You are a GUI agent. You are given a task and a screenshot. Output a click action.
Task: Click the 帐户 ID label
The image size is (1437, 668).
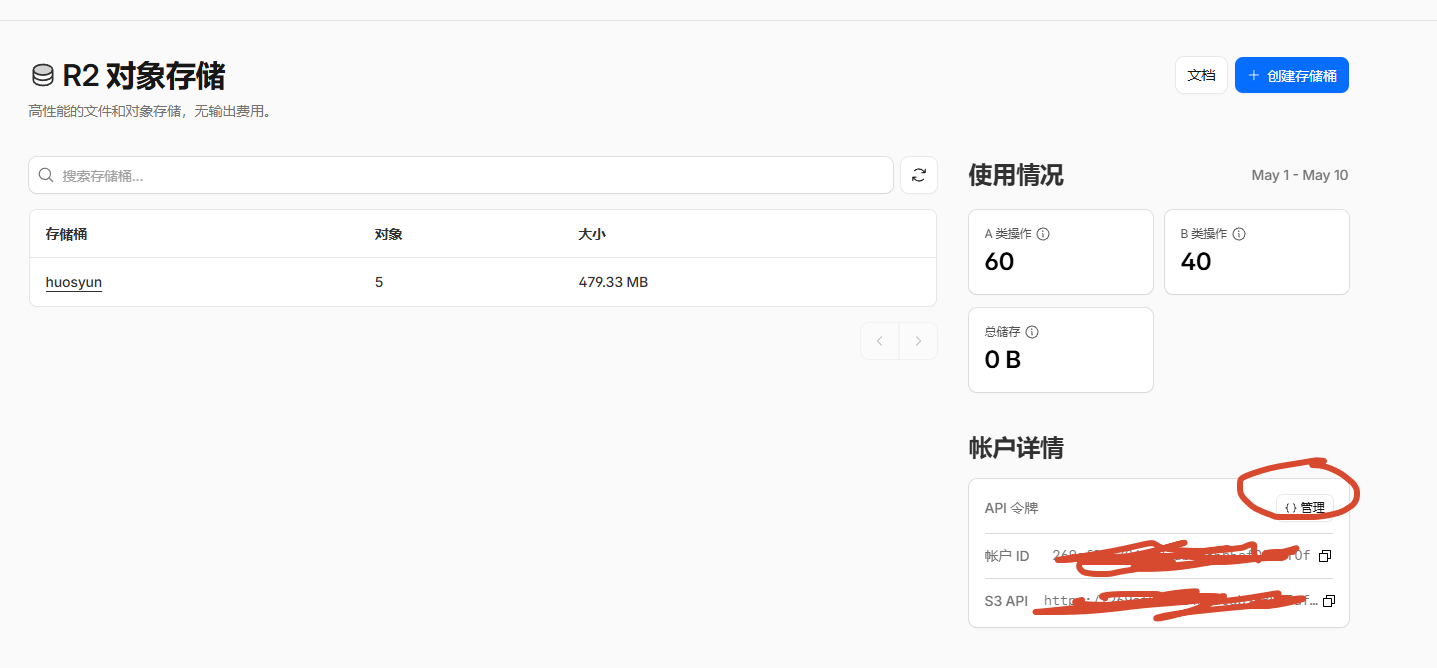pos(1007,556)
